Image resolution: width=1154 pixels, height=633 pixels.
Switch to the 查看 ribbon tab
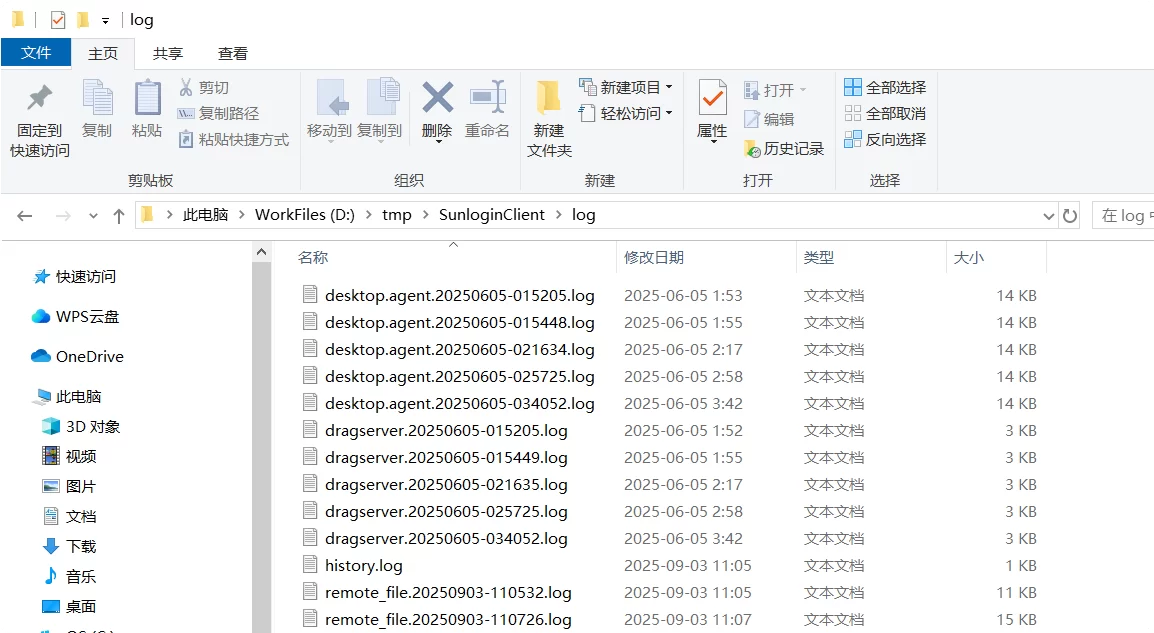pyautogui.click(x=233, y=54)
